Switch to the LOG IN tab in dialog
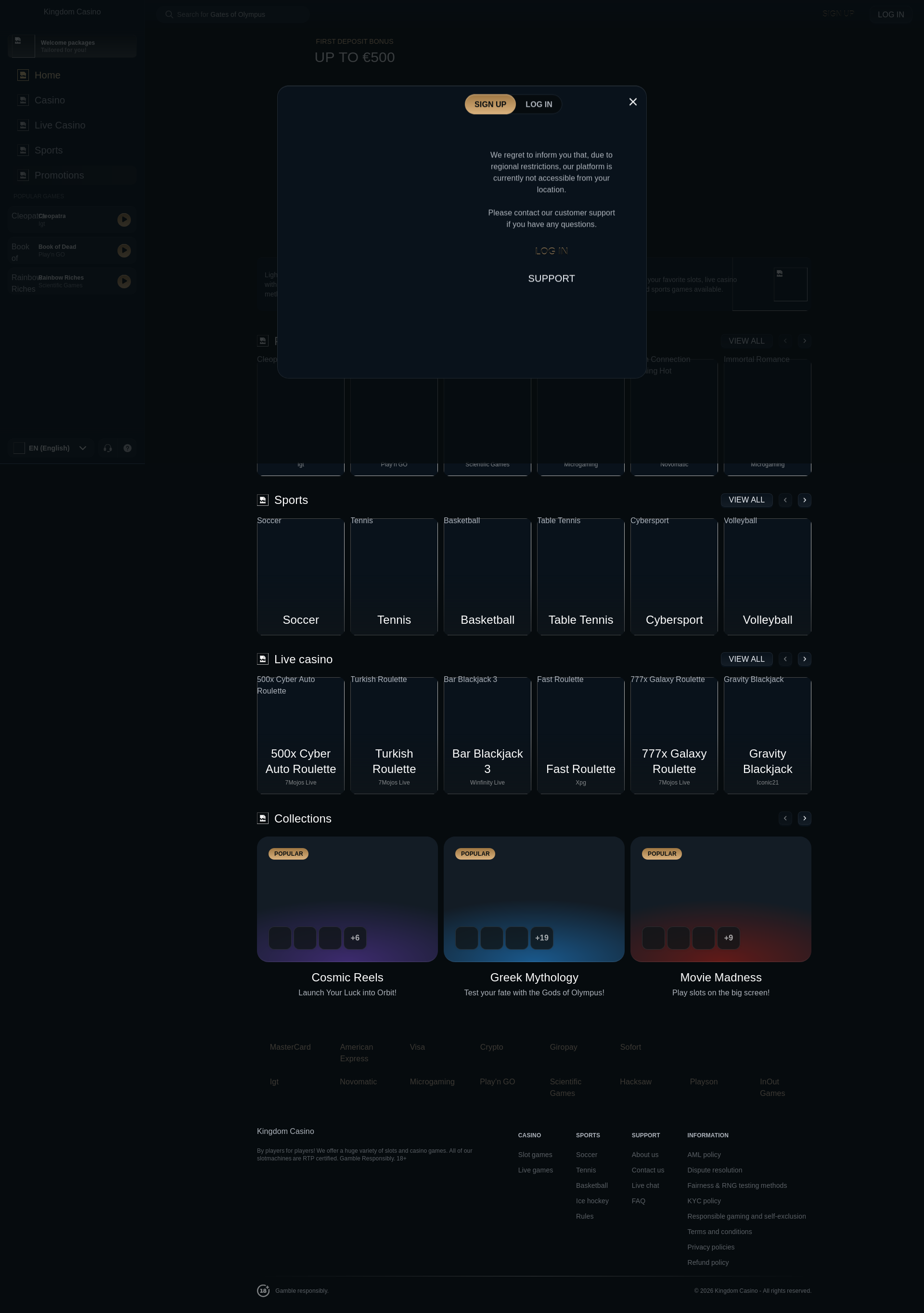The image size is (924, 1313). 539,104
